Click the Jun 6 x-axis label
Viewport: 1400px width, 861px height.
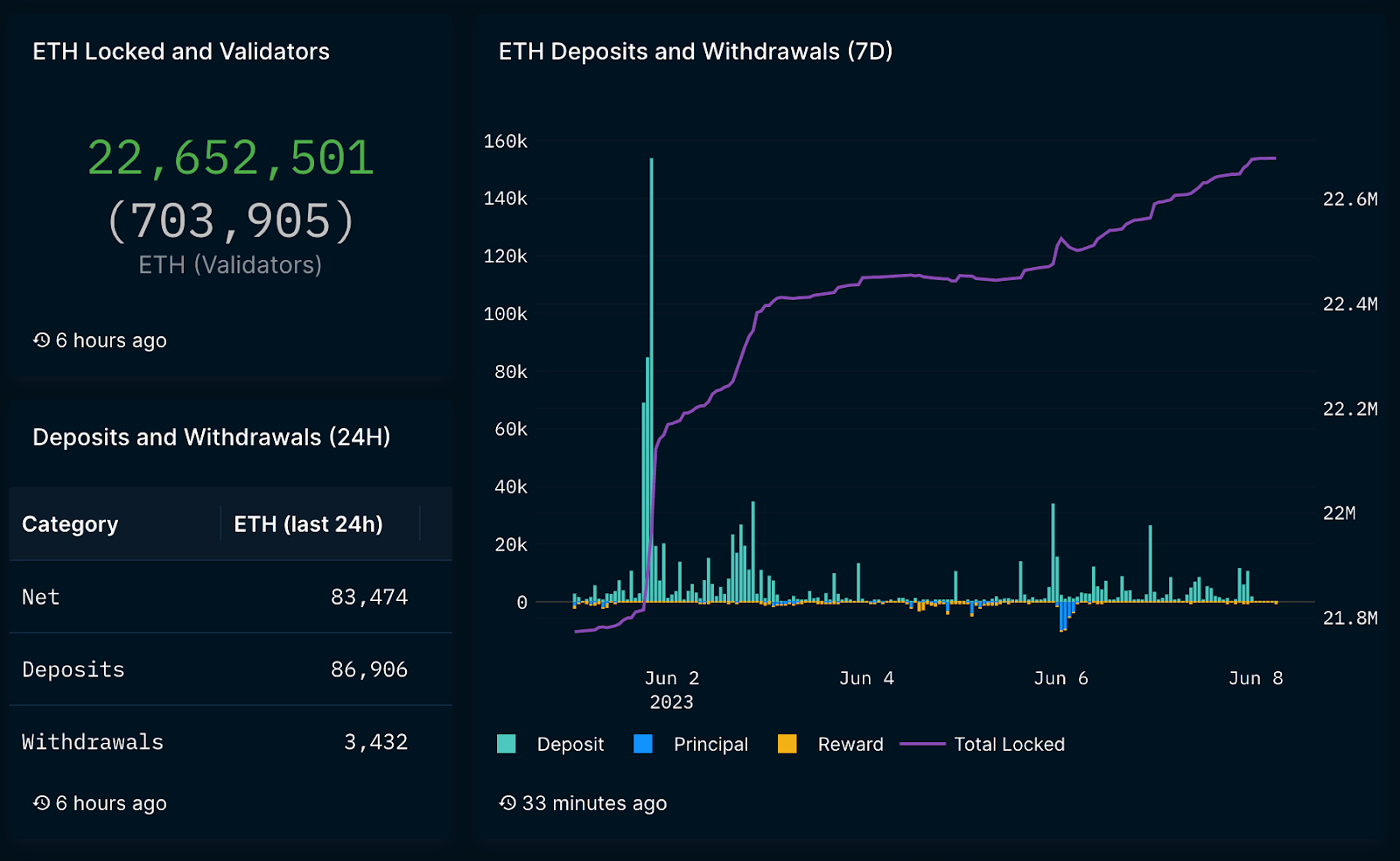coord(1060,678)
